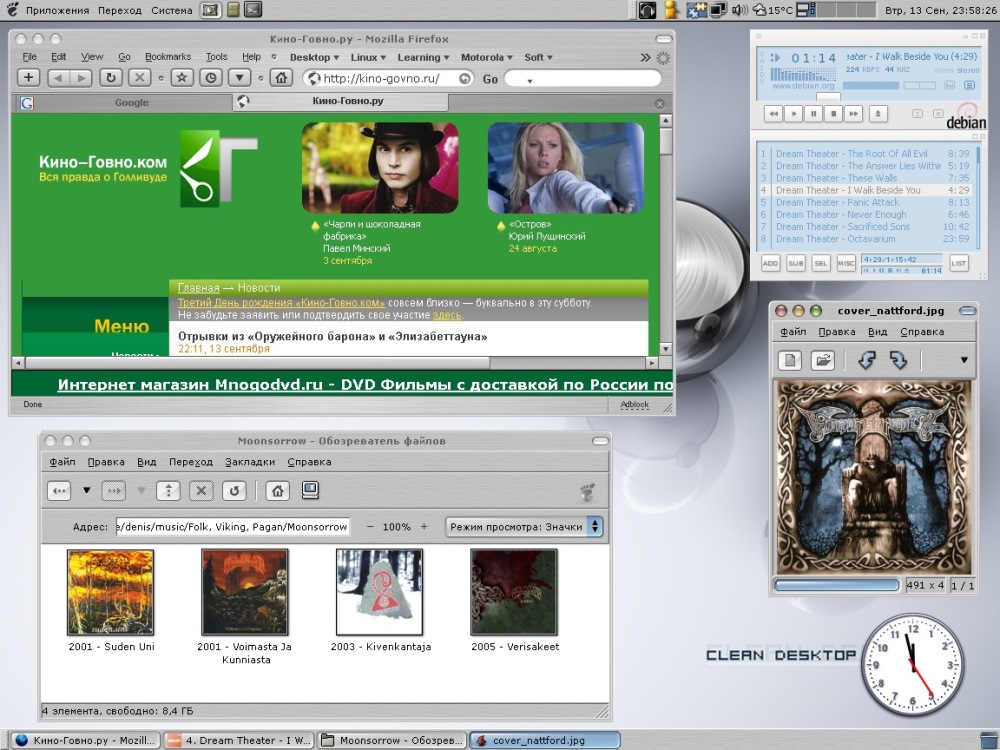The width and height of the screenshot is (1000, 750).
Task: Select track Dream Theater - Octavarium
Action: point(865,239)
